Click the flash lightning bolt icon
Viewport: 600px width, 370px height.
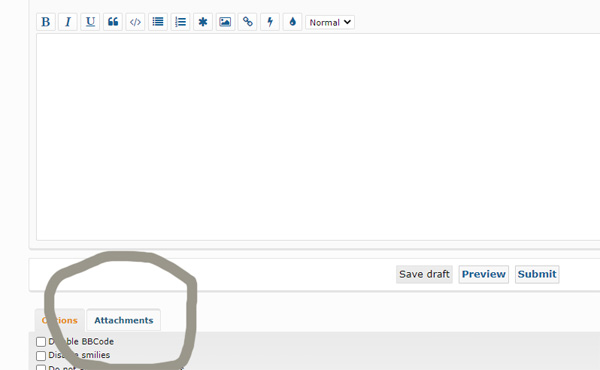pos(270,22)
